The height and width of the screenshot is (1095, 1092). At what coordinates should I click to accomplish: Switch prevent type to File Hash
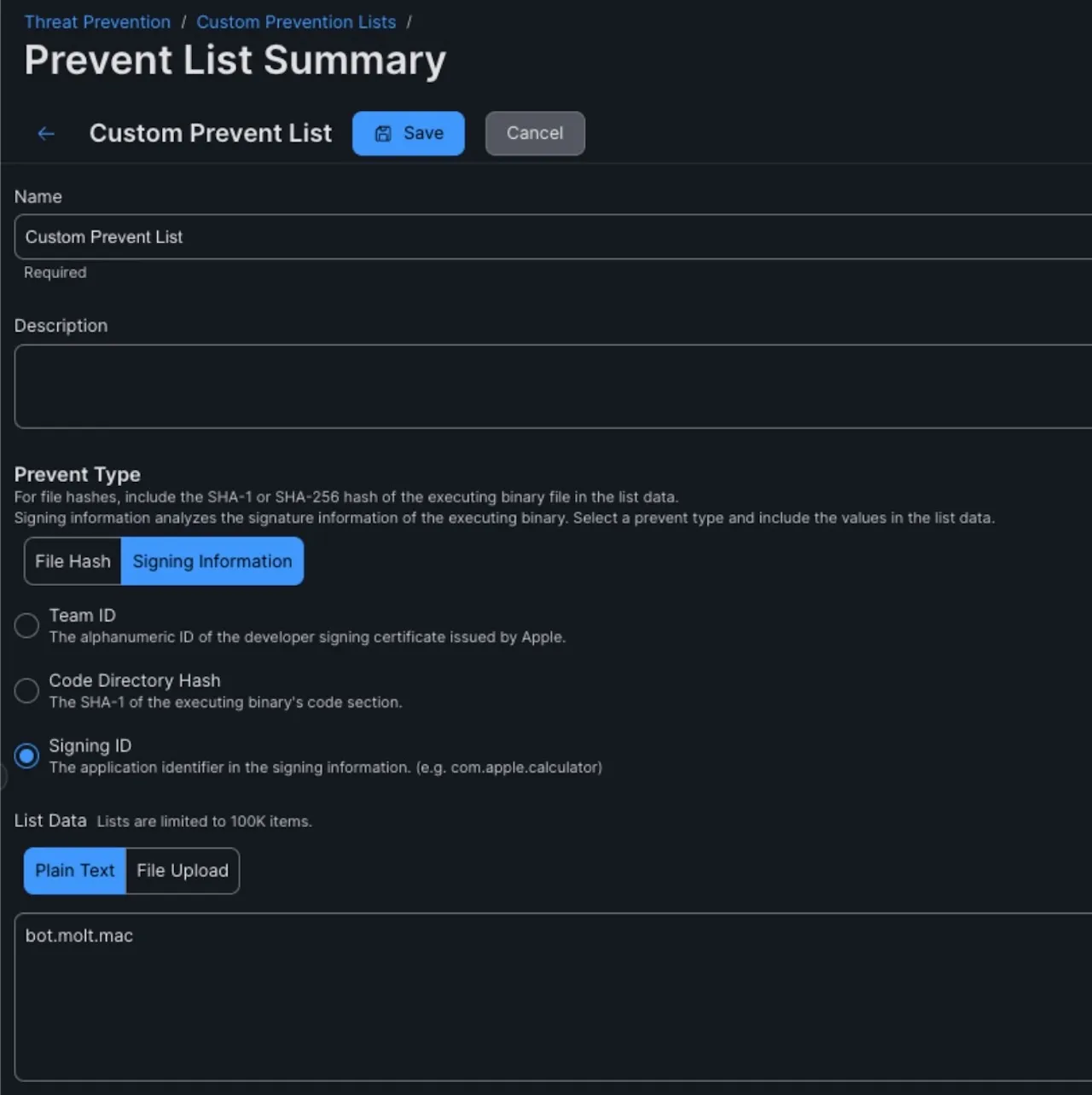coord(73,561)
